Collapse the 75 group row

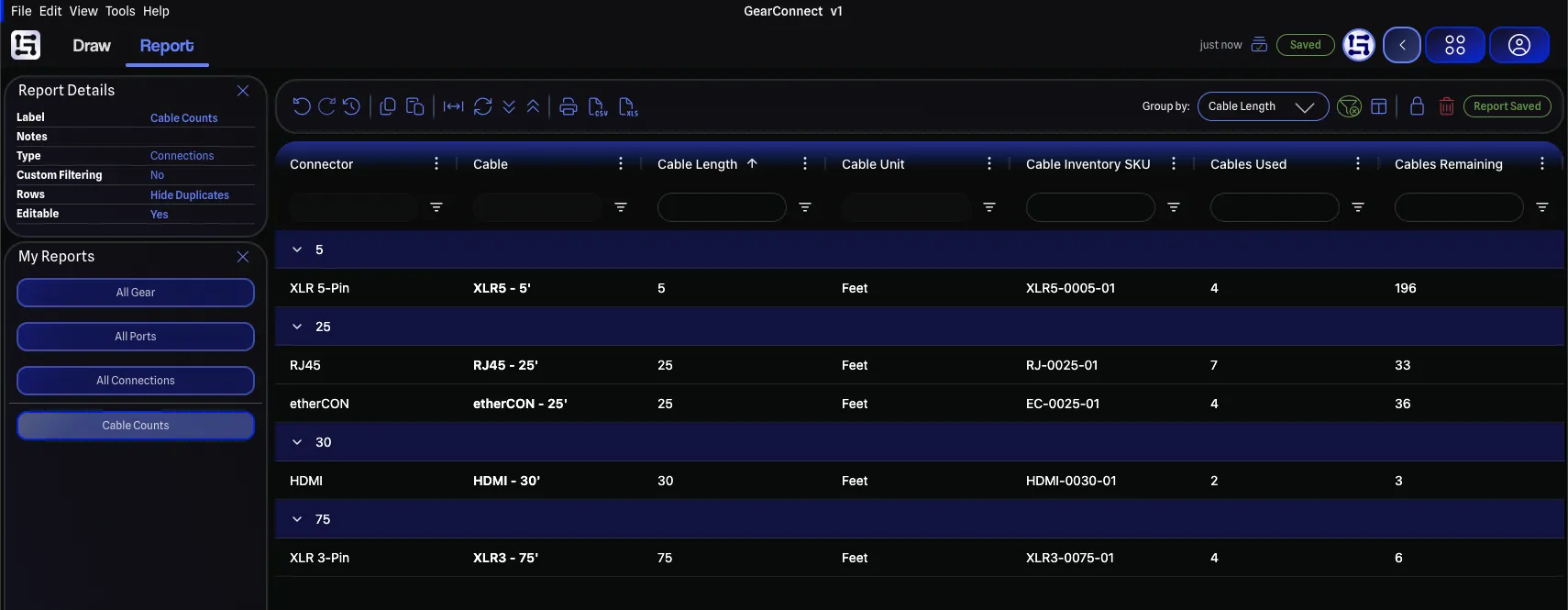(x=297, y=519)
